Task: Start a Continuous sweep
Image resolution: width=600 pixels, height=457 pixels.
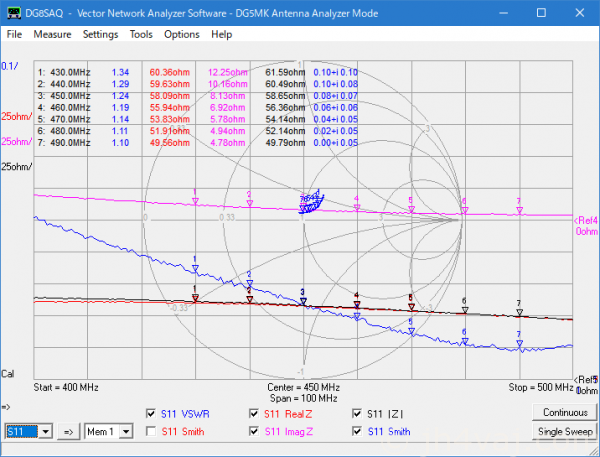Action: 565,412
